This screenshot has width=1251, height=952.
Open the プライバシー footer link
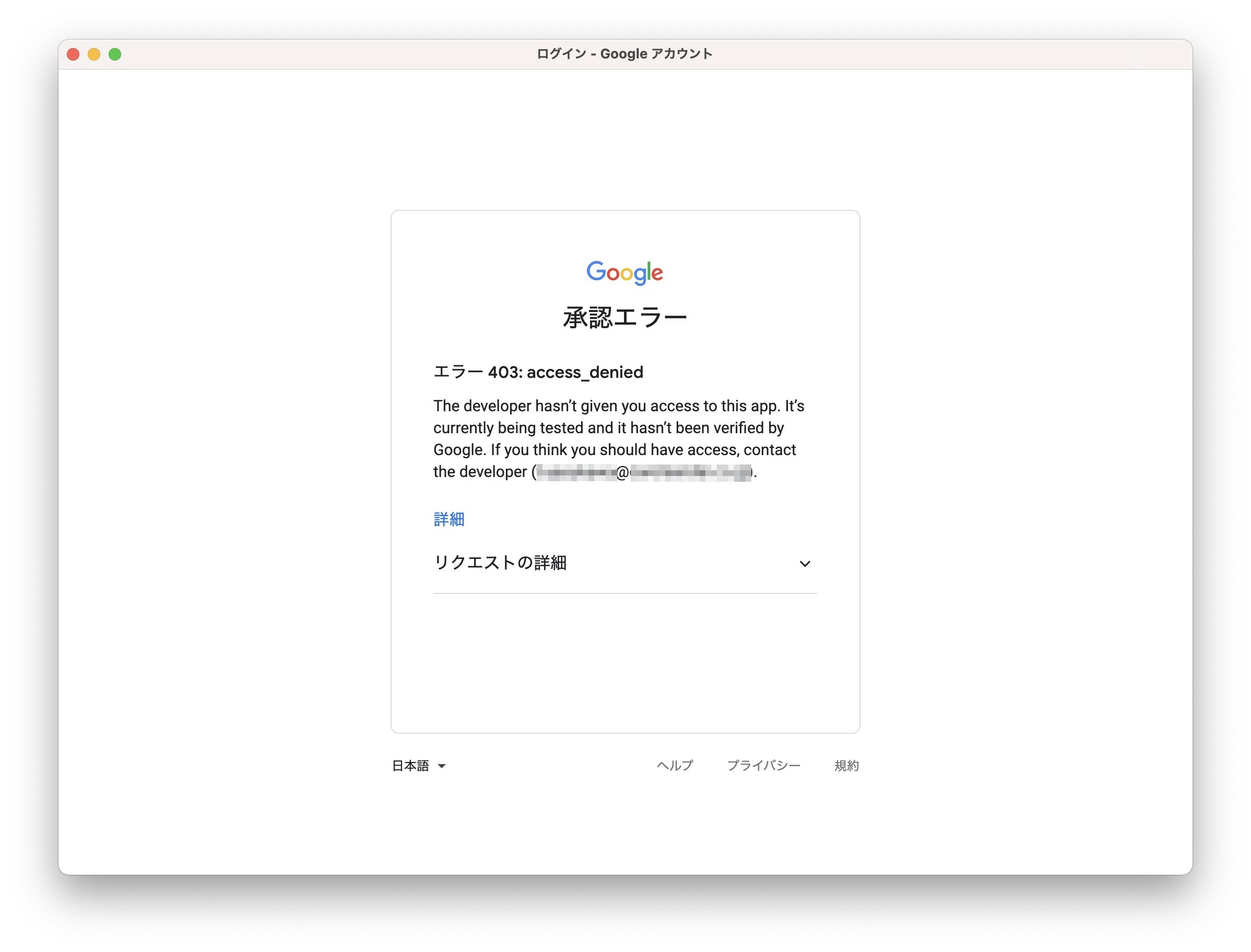(763, 766)
